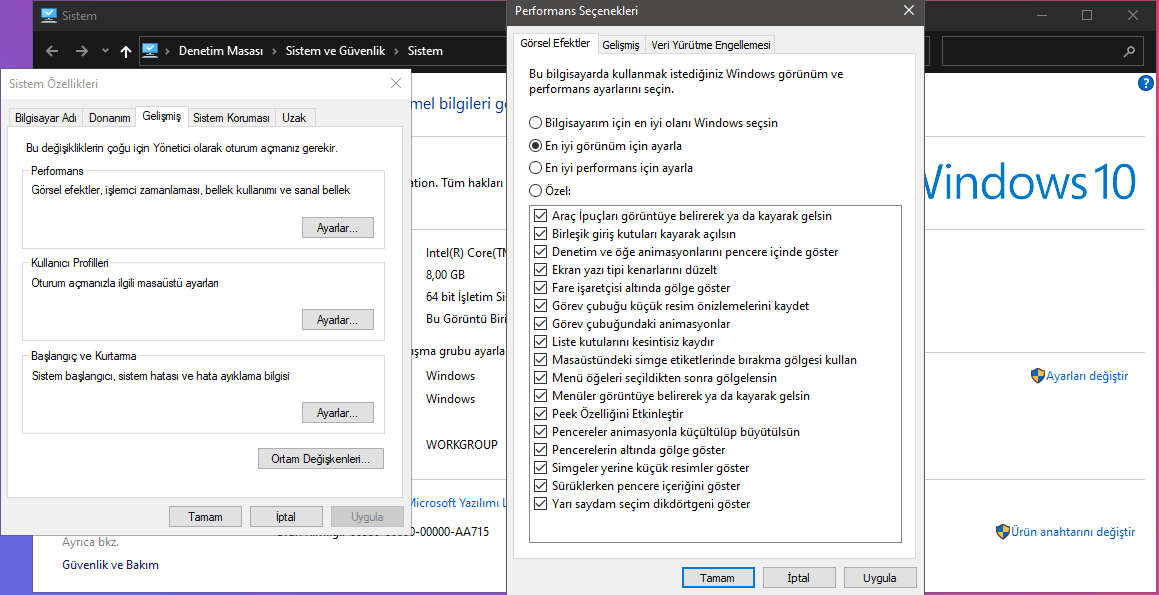
Task: Toggle 'Liste kutularını kesintisiz kaydır'
Action: coord(538,342)
